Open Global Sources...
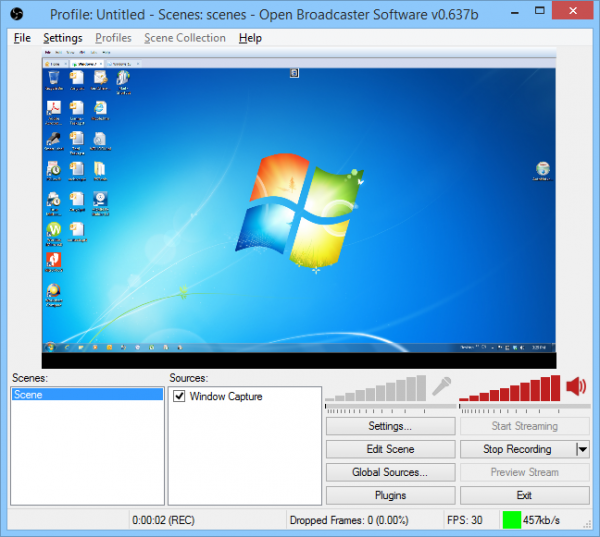 [x=390, y=473]
